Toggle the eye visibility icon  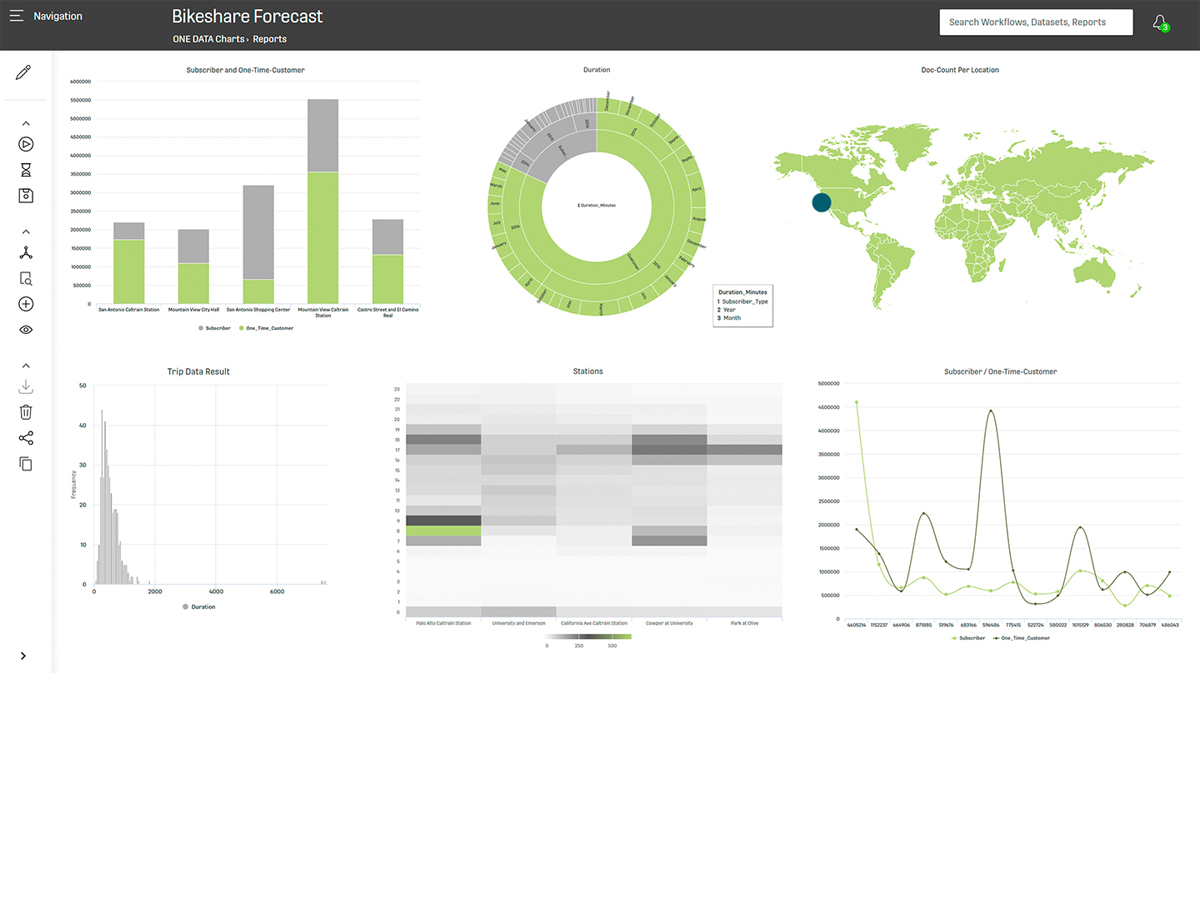pos(26,330)
